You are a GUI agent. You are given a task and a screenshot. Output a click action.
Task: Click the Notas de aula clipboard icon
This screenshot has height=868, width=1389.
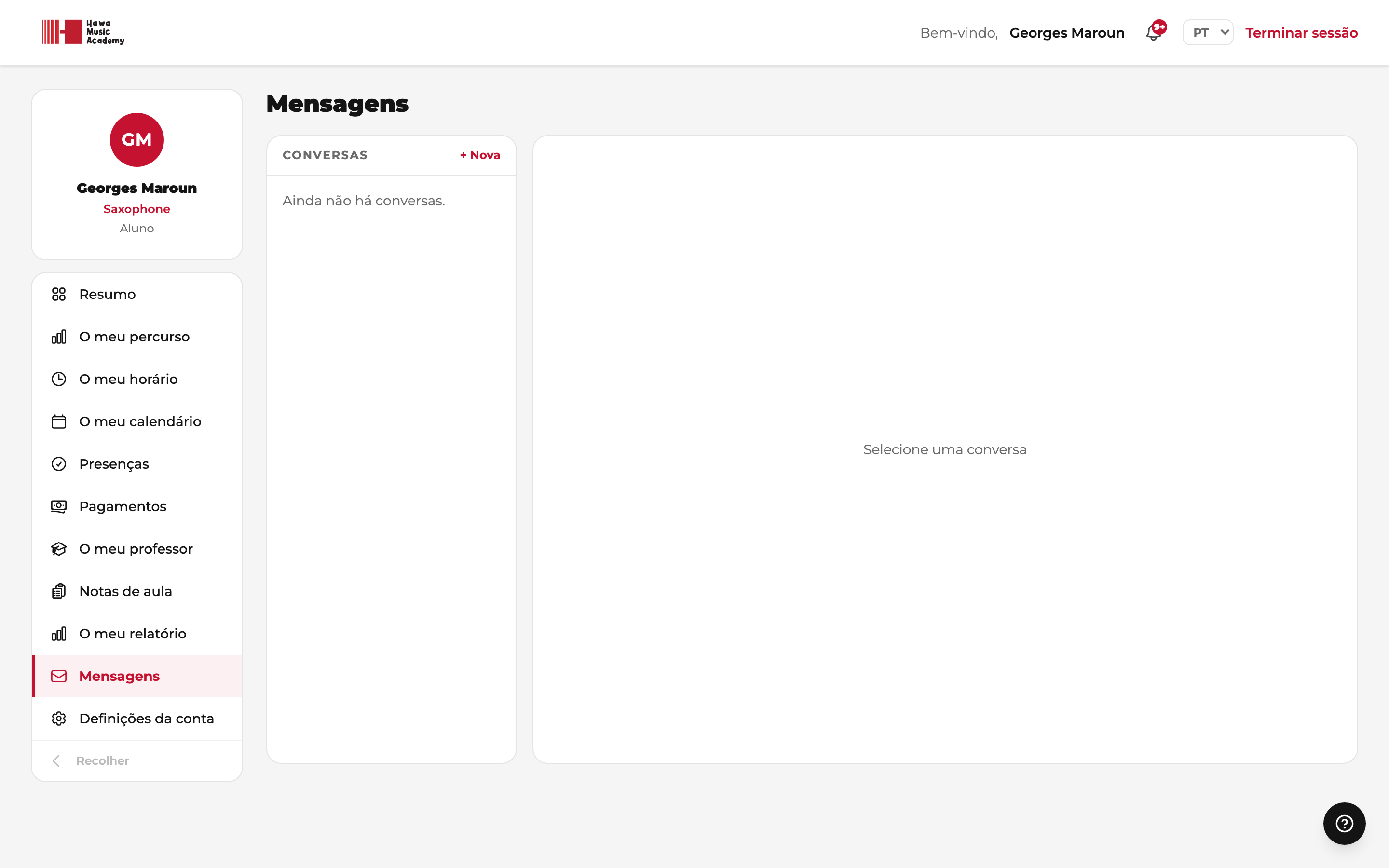click(x=58, y=591)
